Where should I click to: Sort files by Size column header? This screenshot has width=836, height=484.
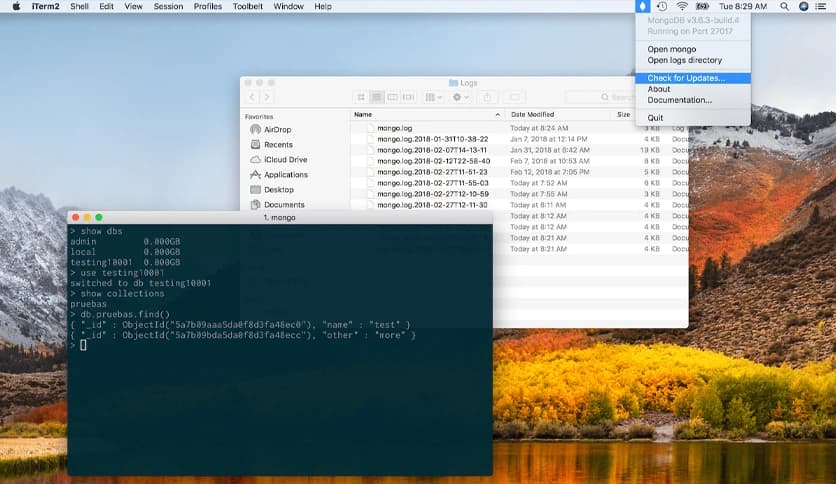pyautogui.click(x=623, y=115)
